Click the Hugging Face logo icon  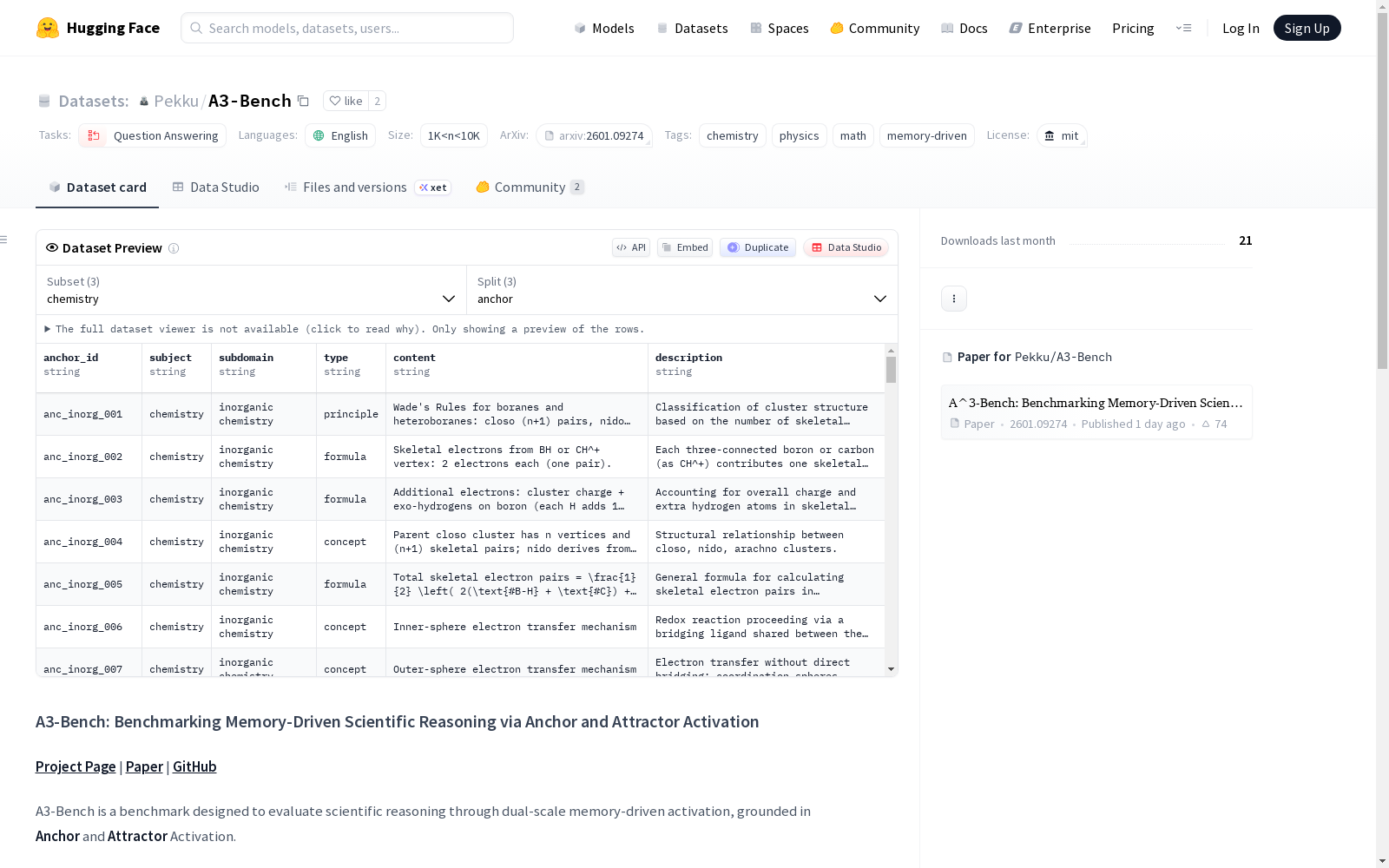click(48, 28)
